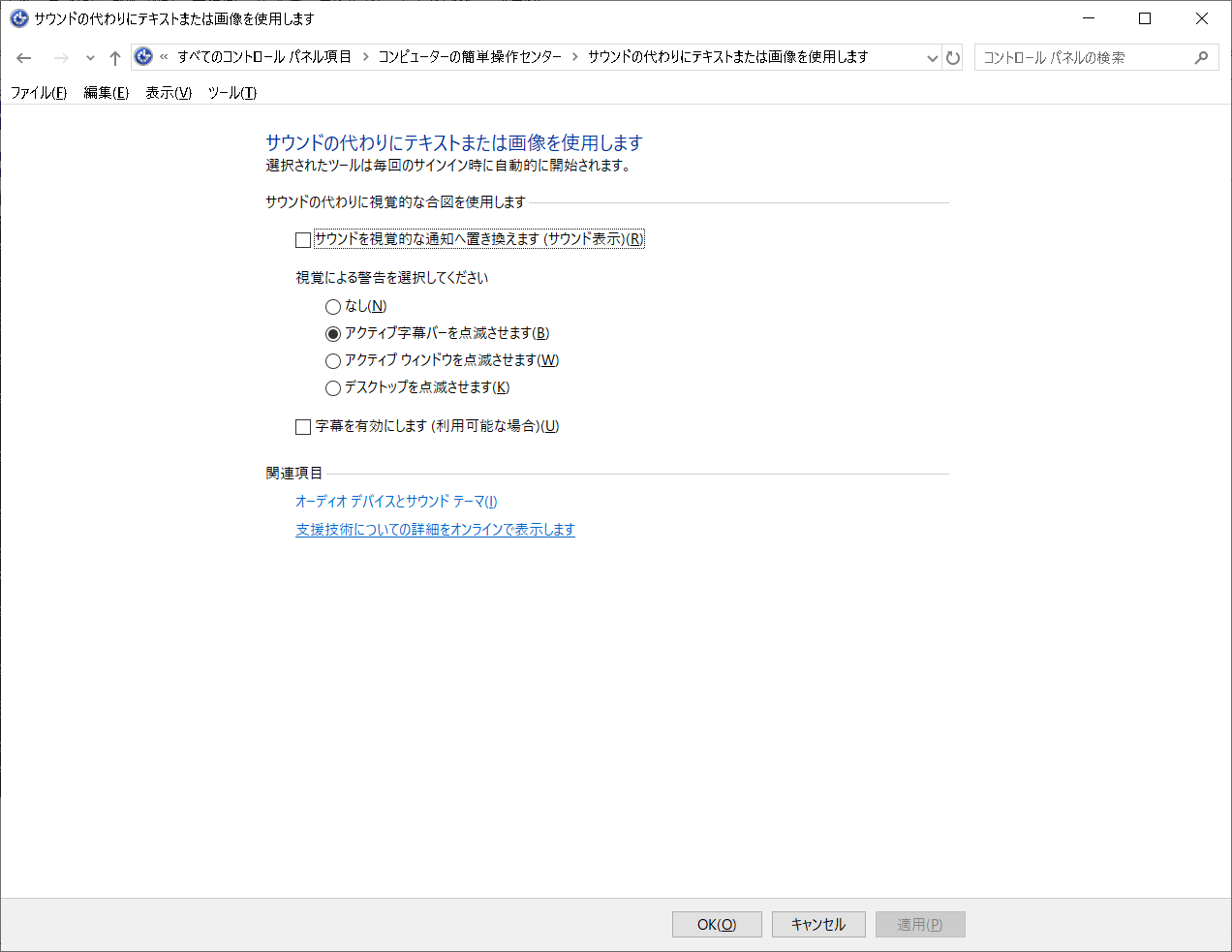Select the なし radio button

tap(332, 306)
